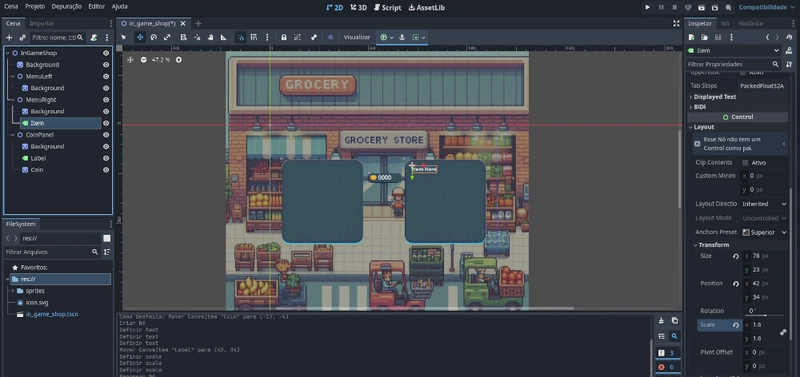Zoom in the viewport with plus button
The height and width of the screenshot is (377, 800).
tap(179, 60)
